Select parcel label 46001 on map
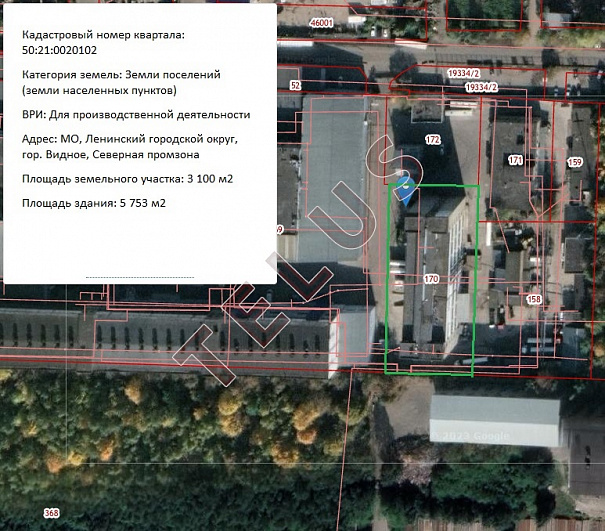Viewport: 605px width, 531px height. tap(321, 23)
